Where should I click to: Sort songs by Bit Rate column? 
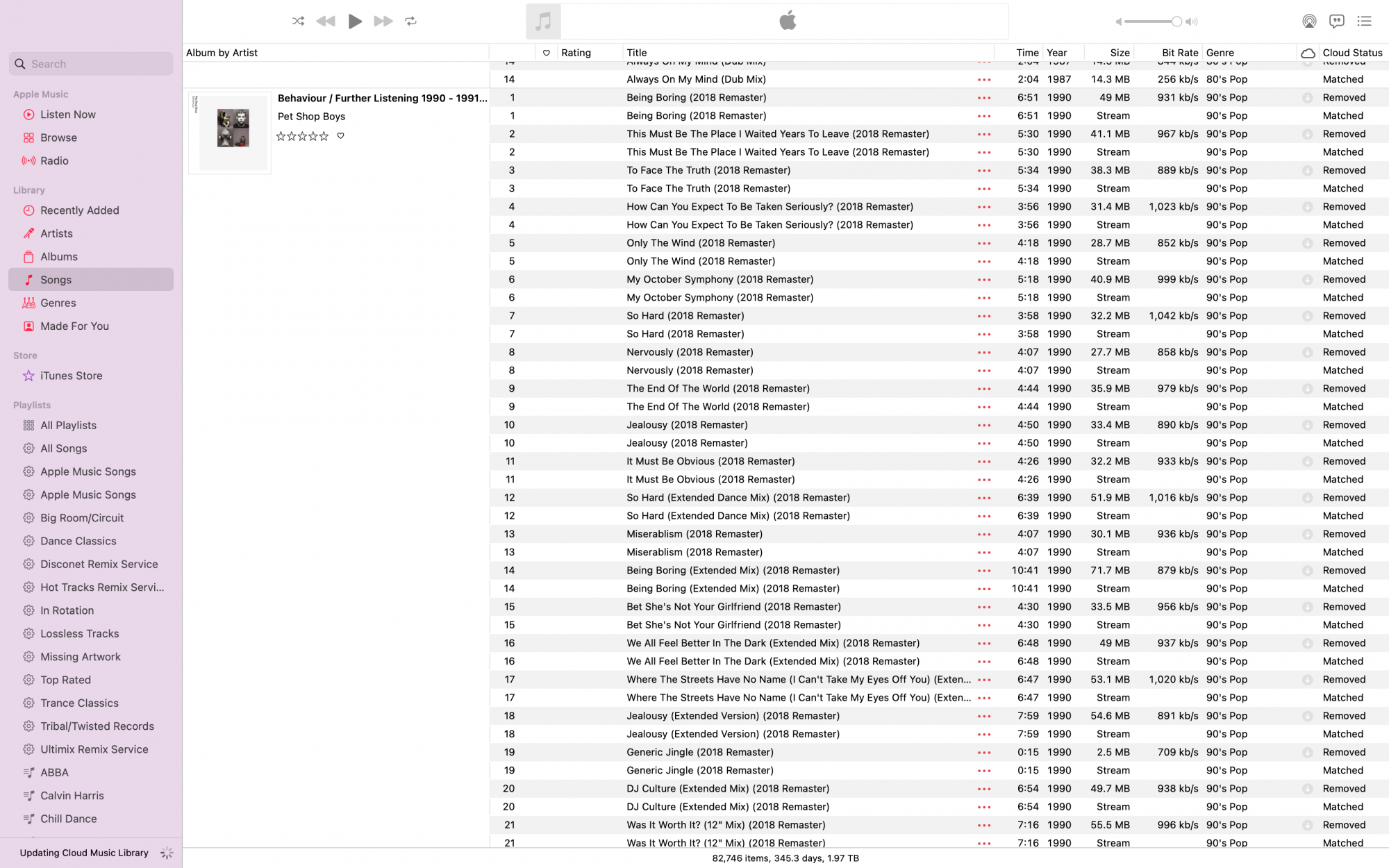[1179, 53]
